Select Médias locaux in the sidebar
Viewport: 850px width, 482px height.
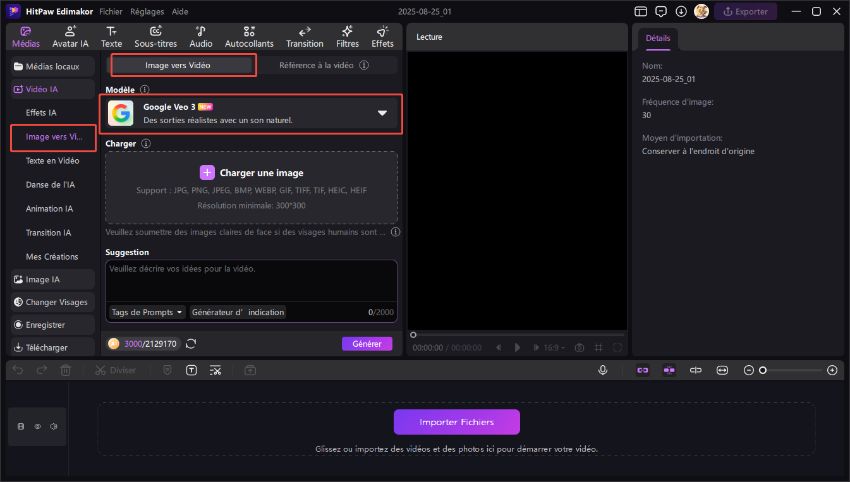pos(53,66)
